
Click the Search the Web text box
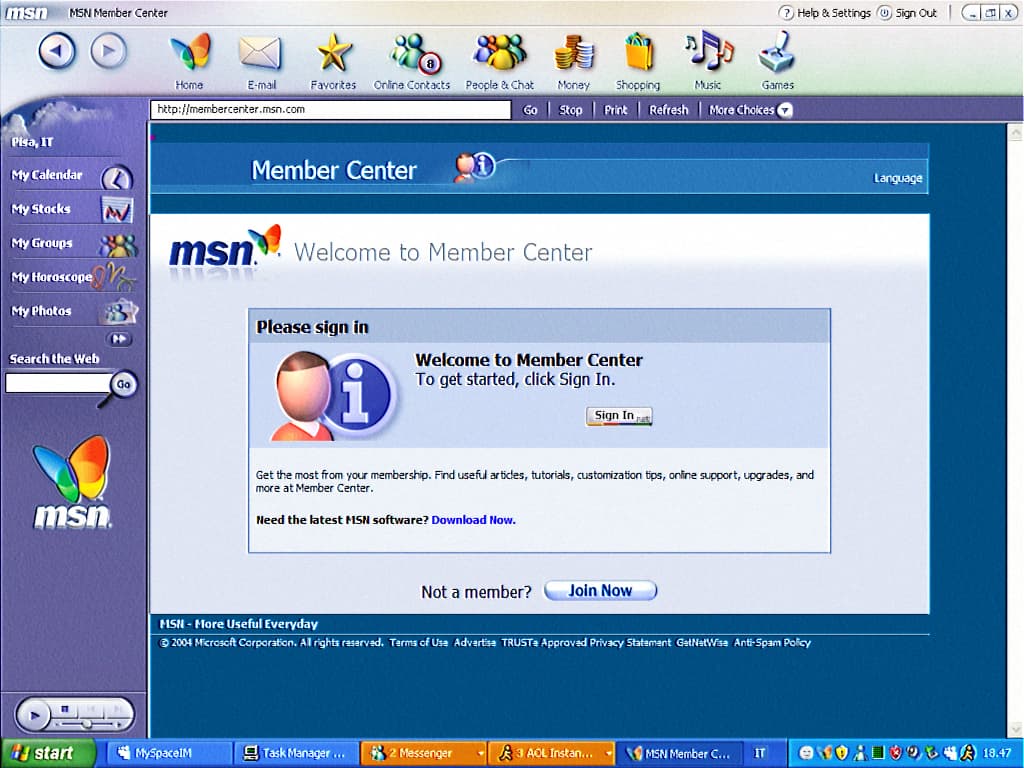[56, 383]
